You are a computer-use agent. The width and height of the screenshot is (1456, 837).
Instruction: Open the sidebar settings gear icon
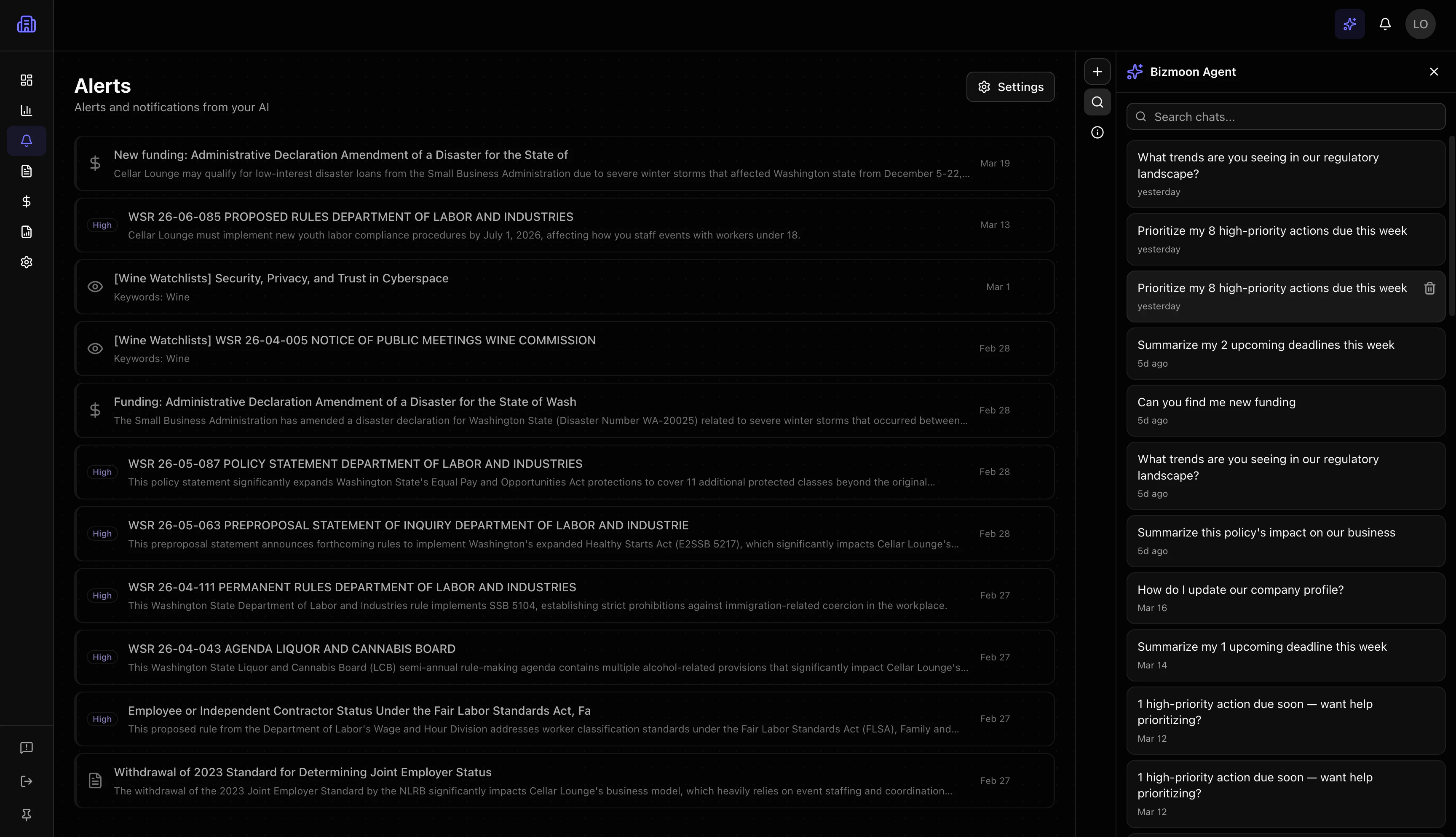tap(27, 262)
